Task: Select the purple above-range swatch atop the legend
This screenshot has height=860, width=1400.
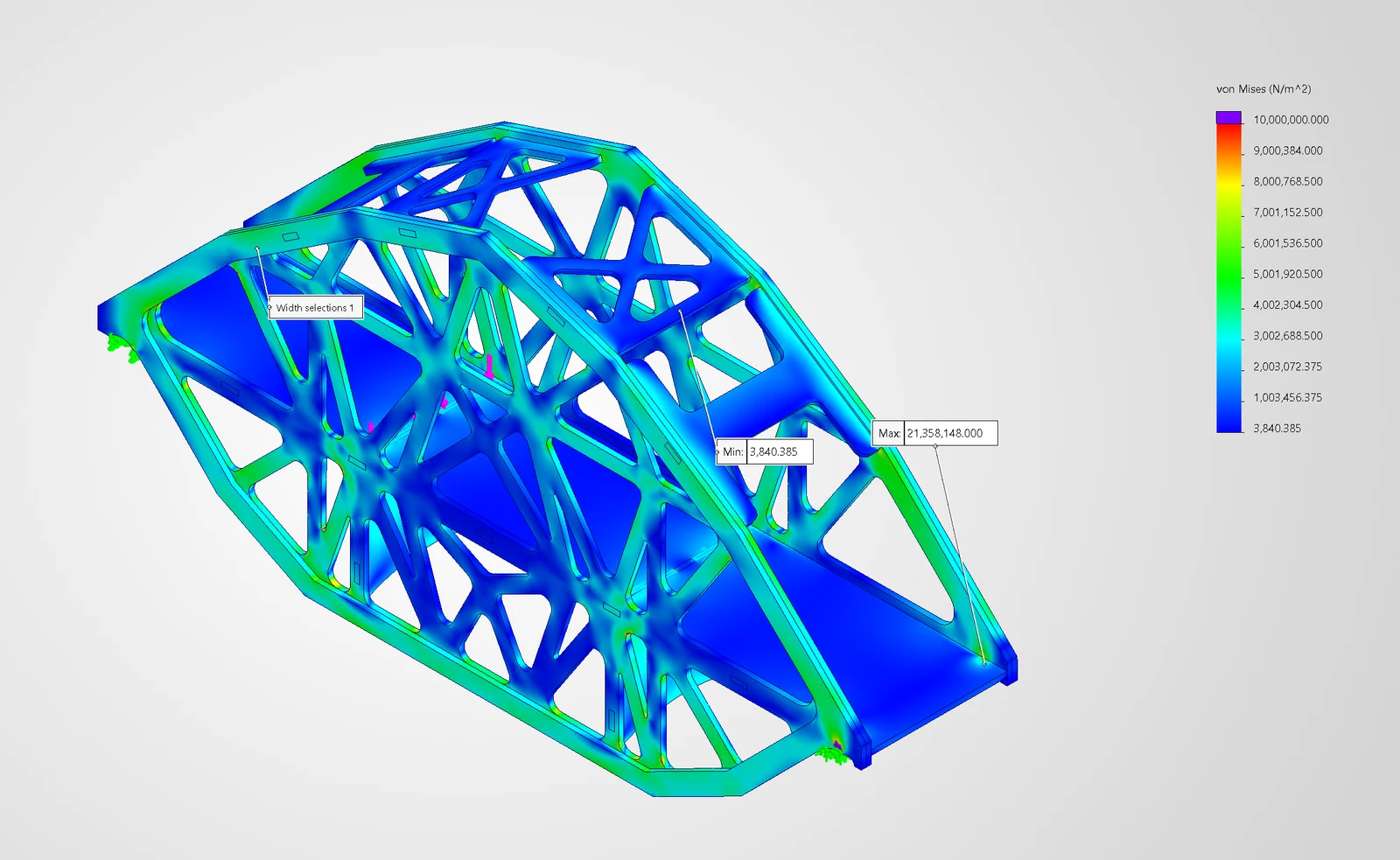Action: point(1228,117)
